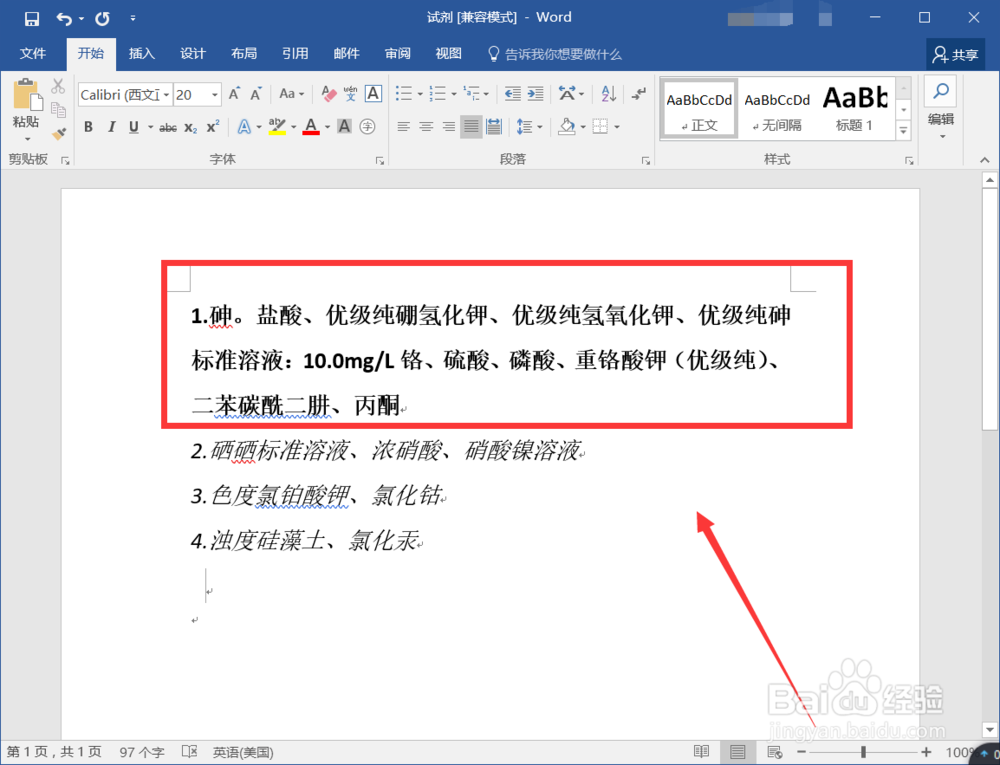Apply yellow text highlight color
1000x765 pixels.
coord(275,126)
